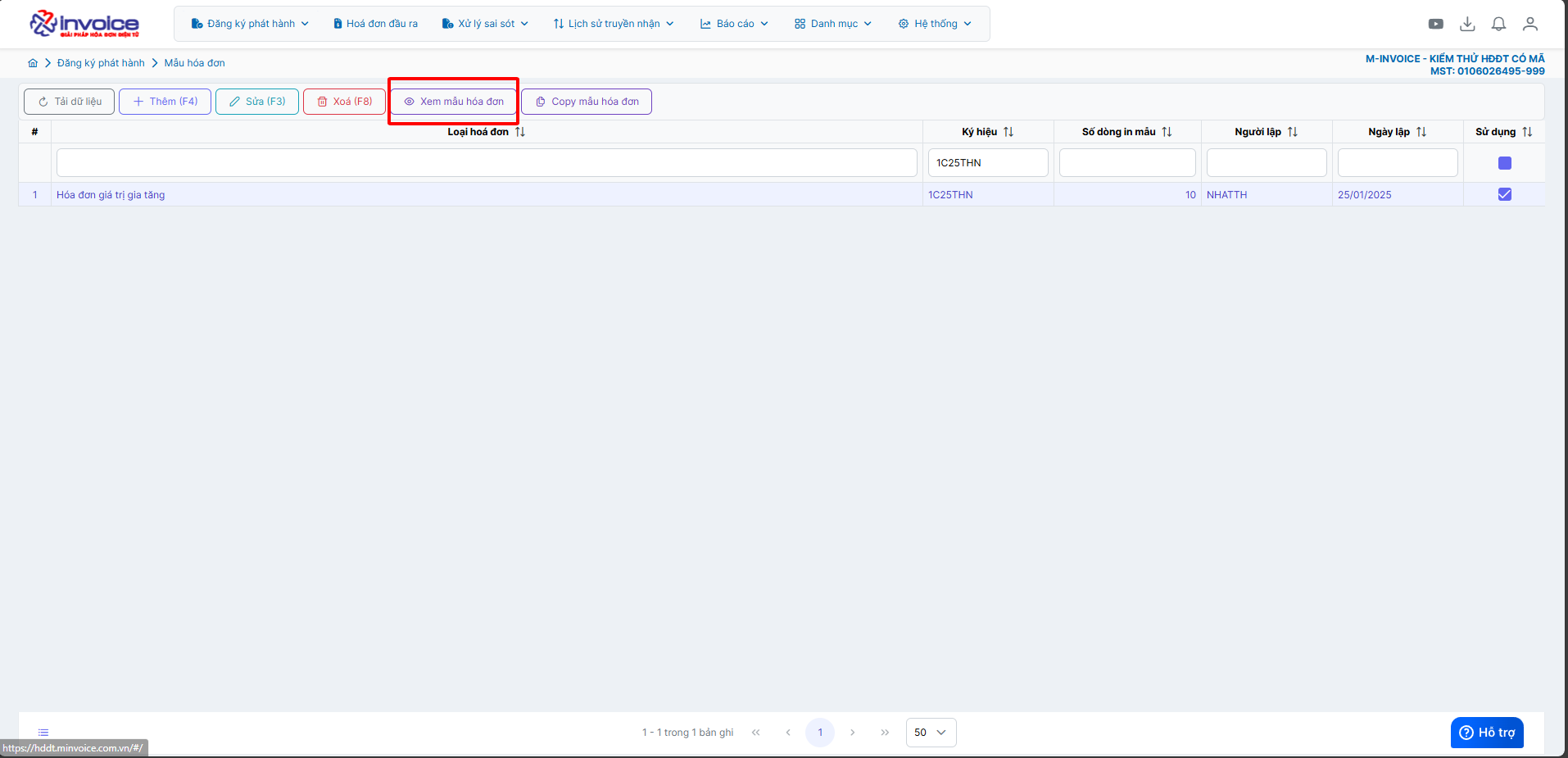The image size is (1568, 758).
Task: Go to next page arrow
Action: pyautogui.click(x=852, y=733)
